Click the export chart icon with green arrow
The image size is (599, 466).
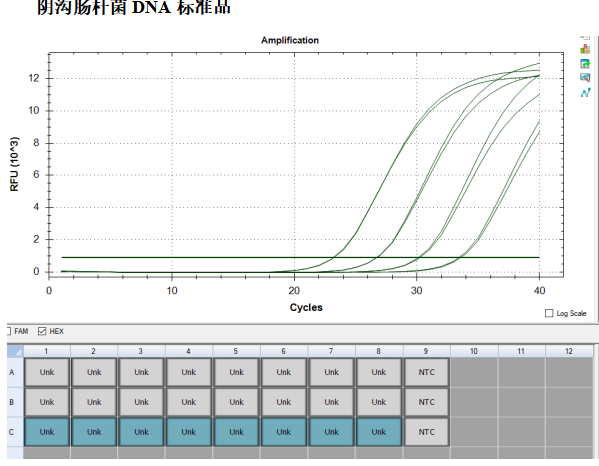point(585,63)
